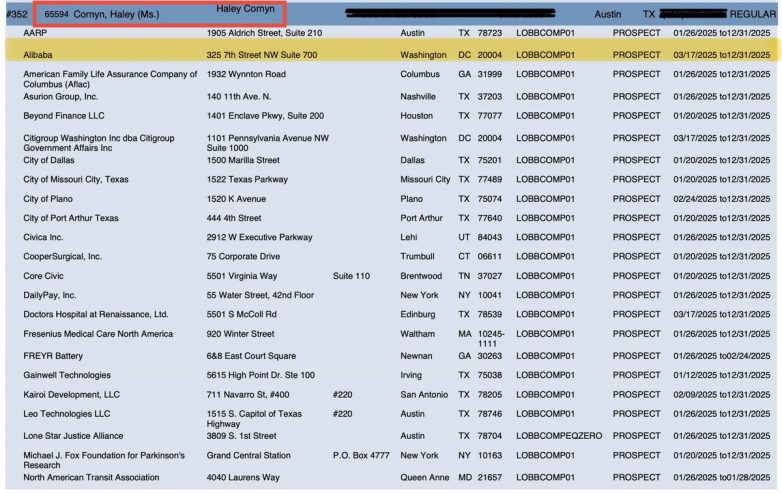Click 'North American Transit Association' name
Viewport: 782px width, 493px height.
click(x=91, y=478)
